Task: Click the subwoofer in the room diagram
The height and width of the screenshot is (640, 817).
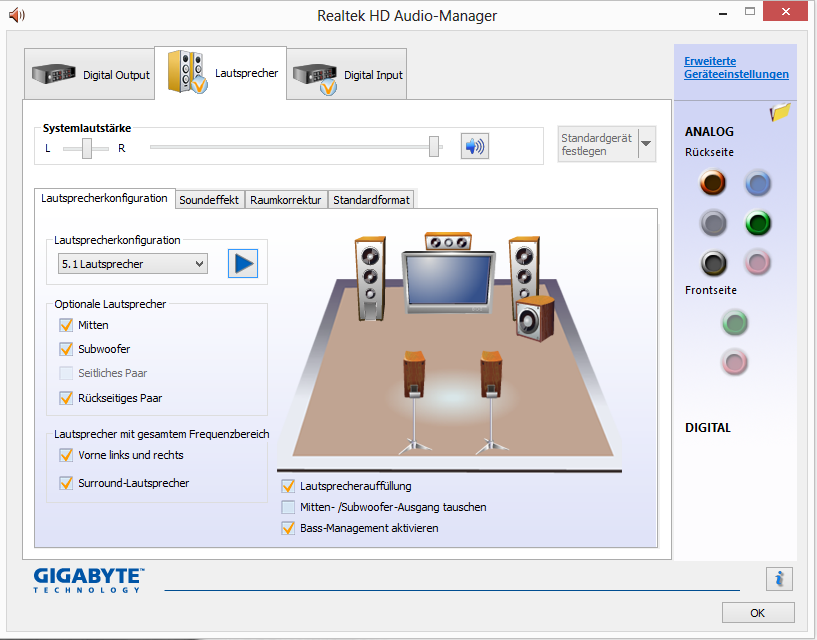Action: [535, 318]
